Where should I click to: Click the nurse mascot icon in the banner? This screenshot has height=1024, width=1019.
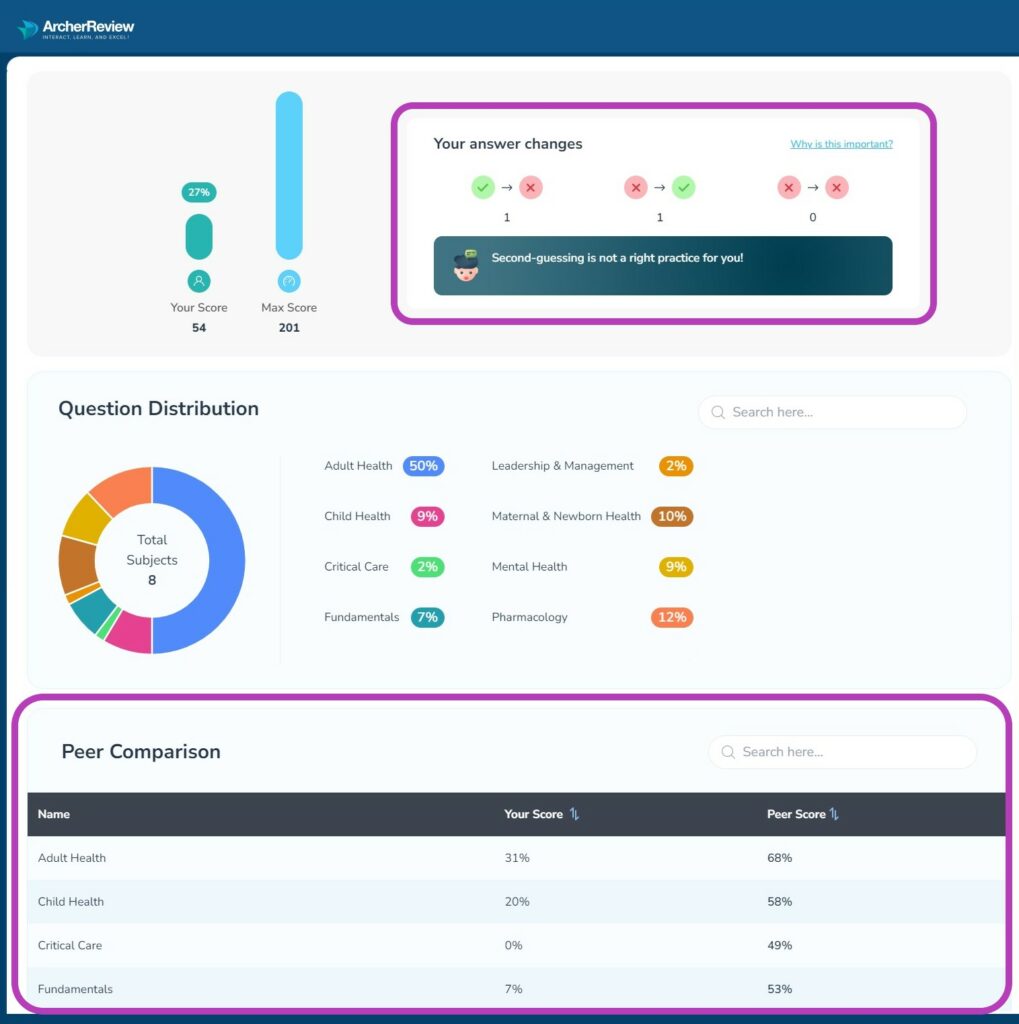(x=466, y=265)
